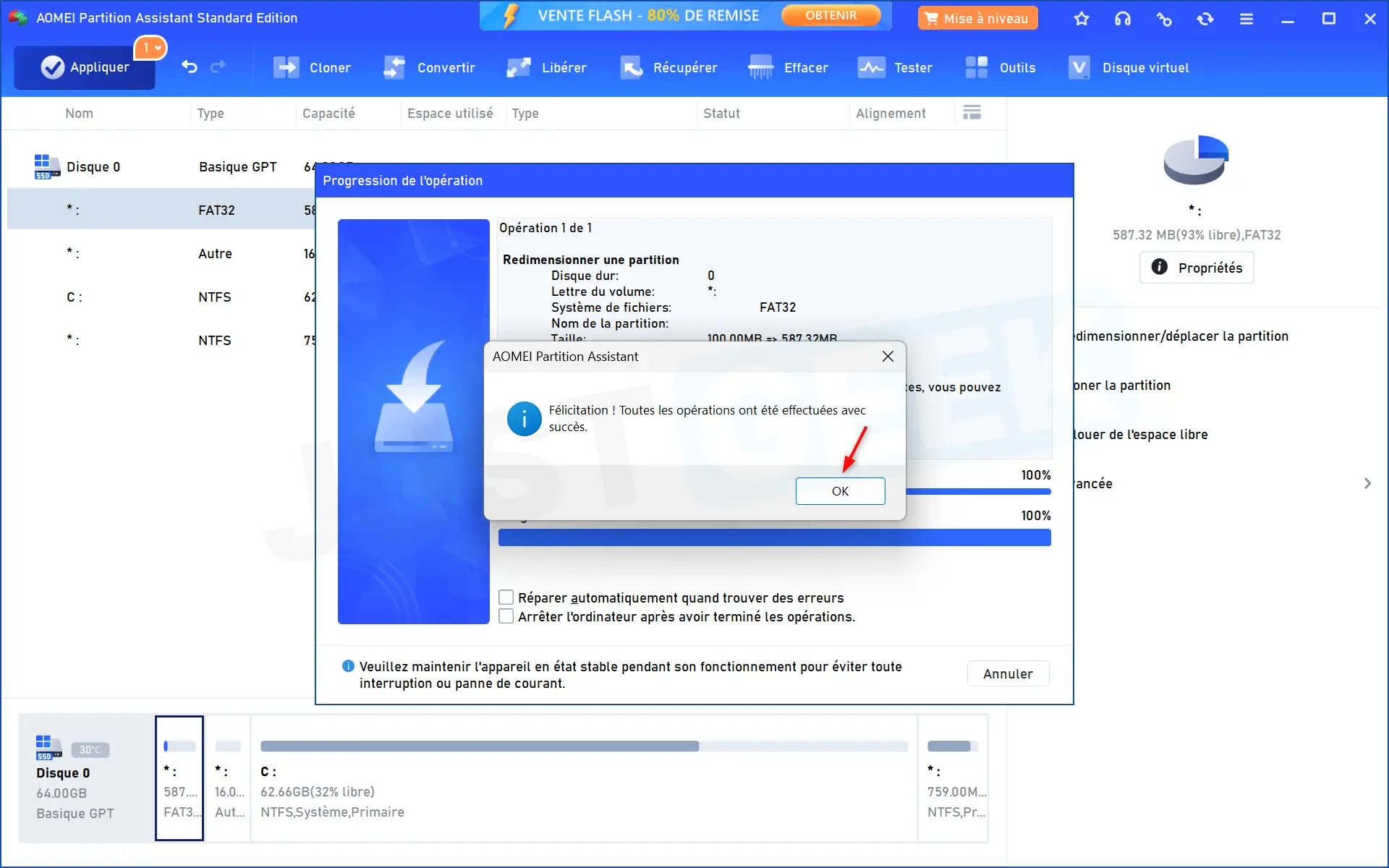The width and height of the screenshot is (1389, 868).
Task: Click the Alignement column header
Action: click(x=891, y=113)
